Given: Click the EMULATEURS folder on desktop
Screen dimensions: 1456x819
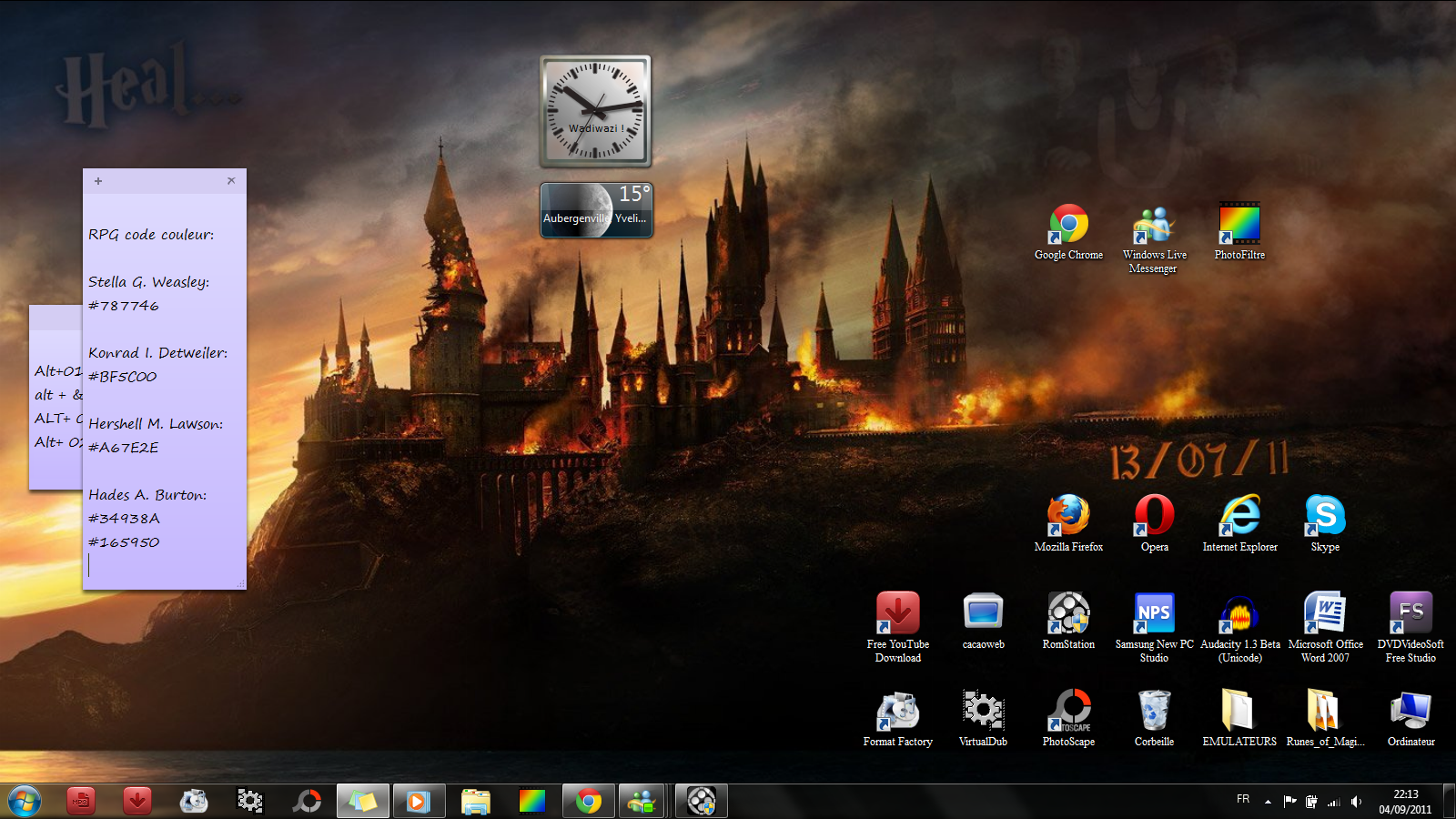Looking at the screenshot, I should [1239, 719].
